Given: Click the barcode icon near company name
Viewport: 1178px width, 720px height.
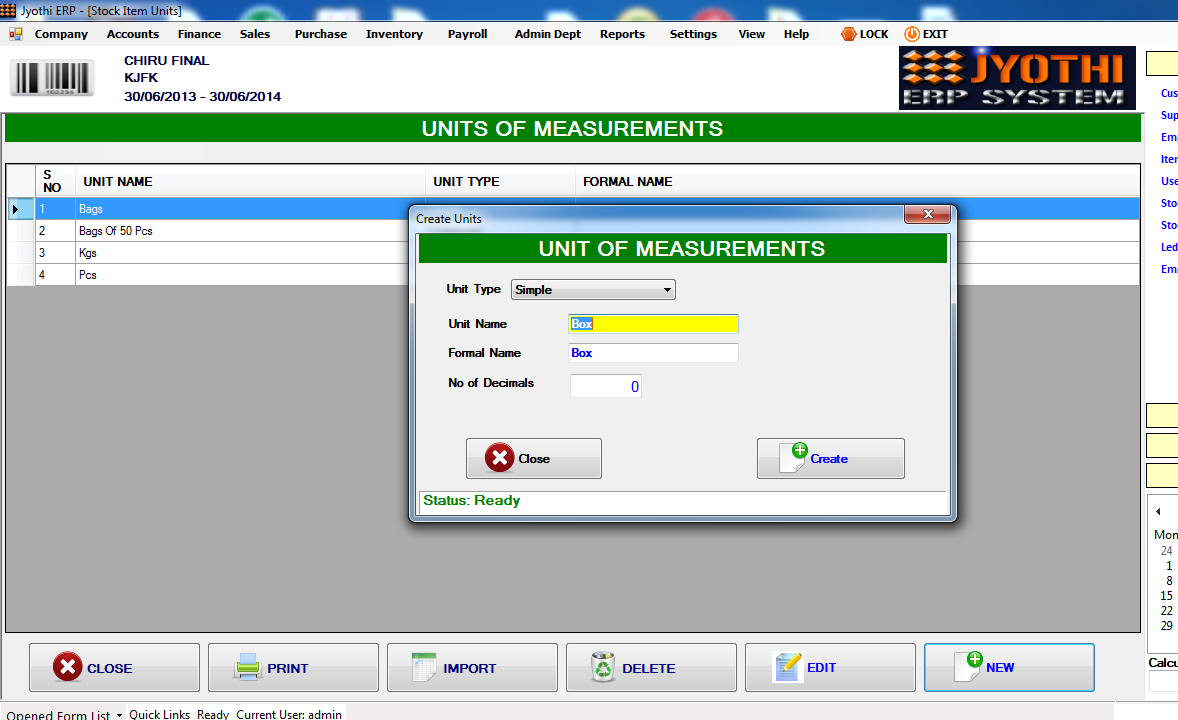Looking at the screenshot, I should pyautogui.click(x=50, y=78).
